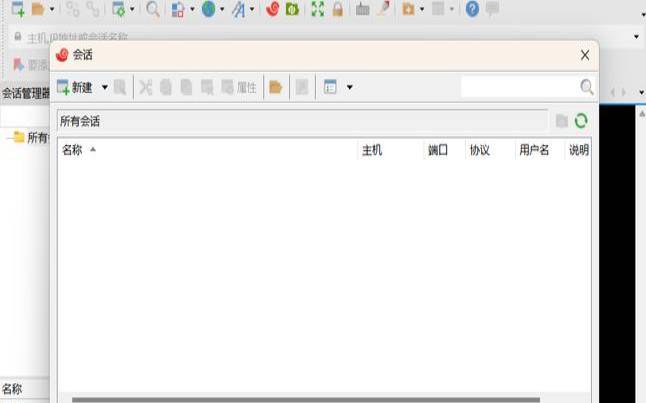Viewport: 646px width, 403px height.
Task: Click the list view icon in 会话 dialog toolbar
Action: click(x=330, y=87)
